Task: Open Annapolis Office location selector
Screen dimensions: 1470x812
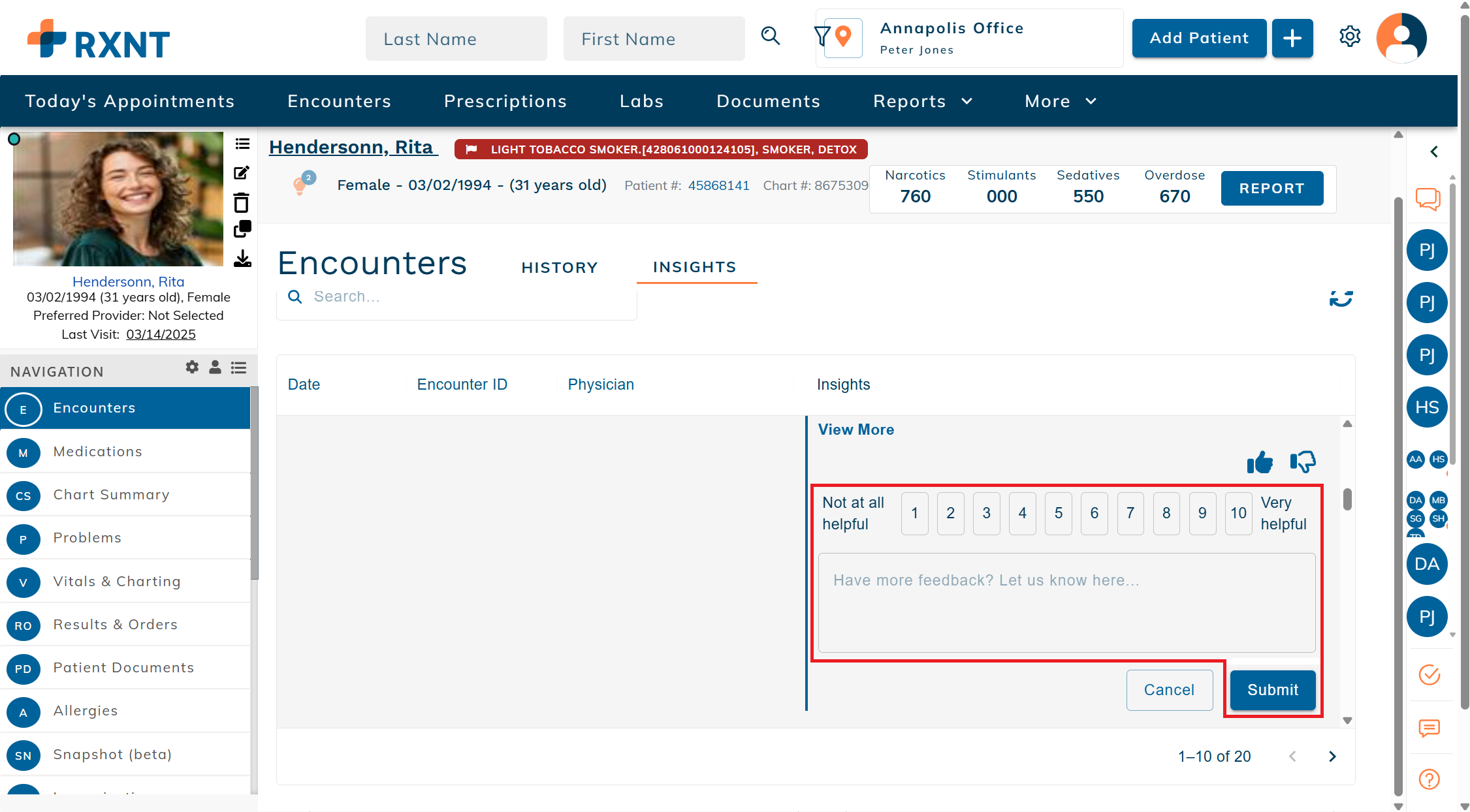Action: click(x=969, y=38)
